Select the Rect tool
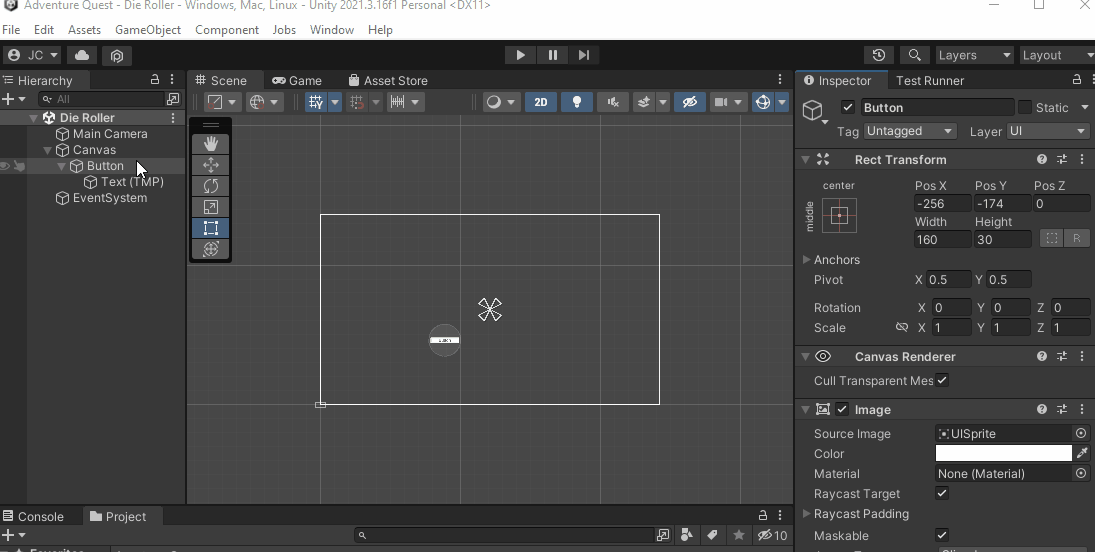This screenshot has width=1095, height=552. pyautogui.click(x=210, y=228)
